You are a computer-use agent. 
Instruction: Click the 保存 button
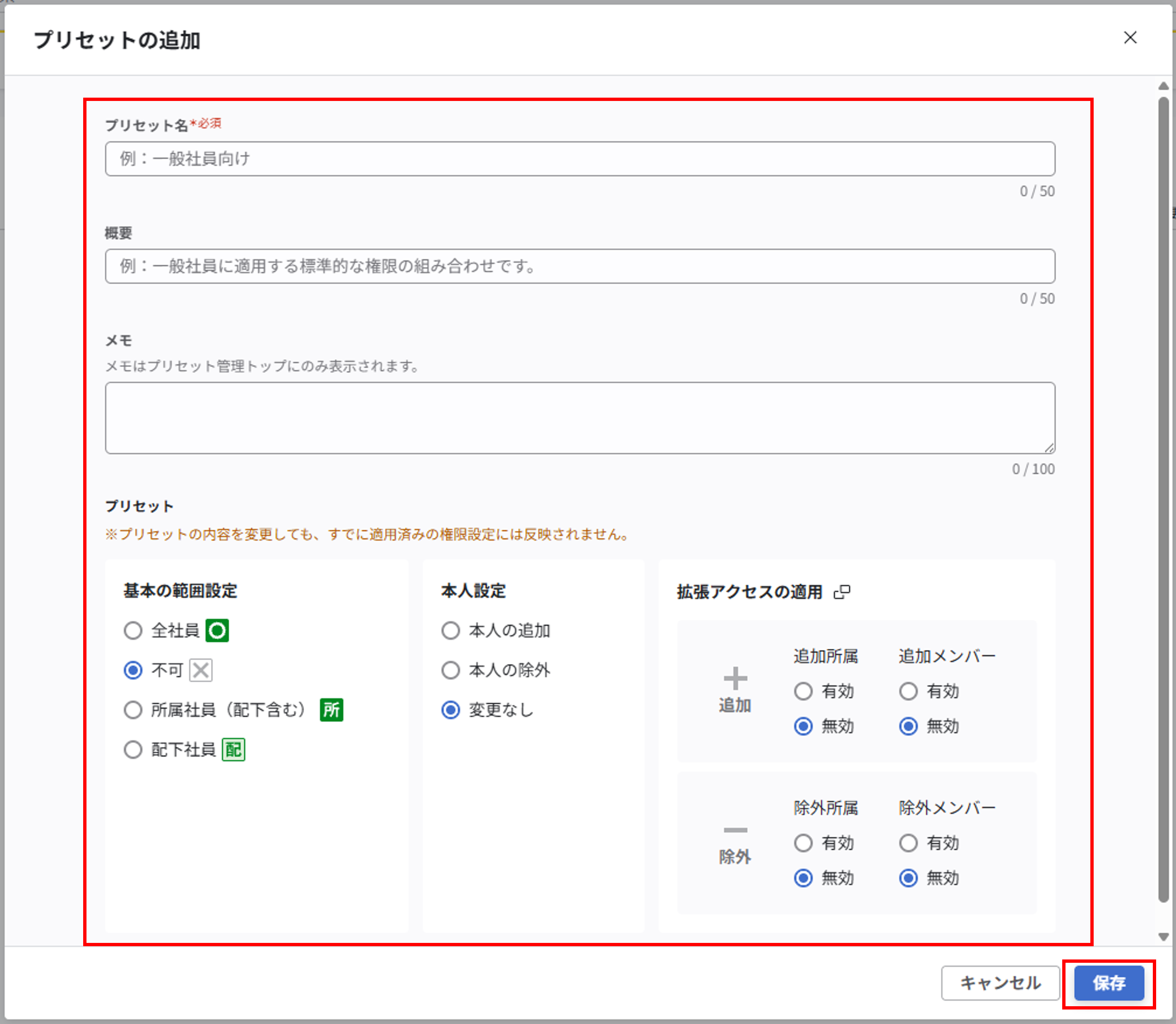click(1109, 983)
